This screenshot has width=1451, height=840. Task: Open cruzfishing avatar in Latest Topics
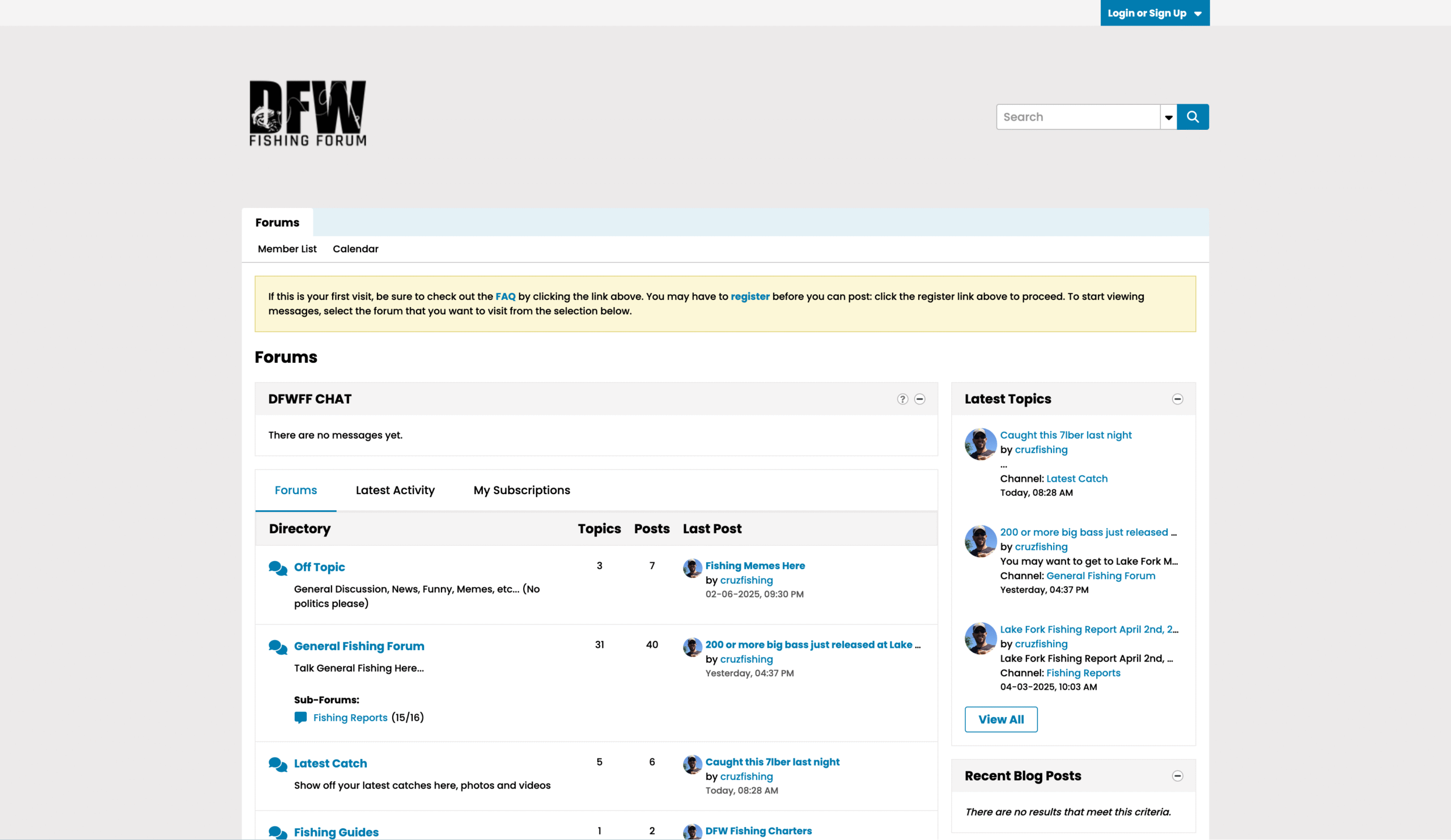click(981, 444)
